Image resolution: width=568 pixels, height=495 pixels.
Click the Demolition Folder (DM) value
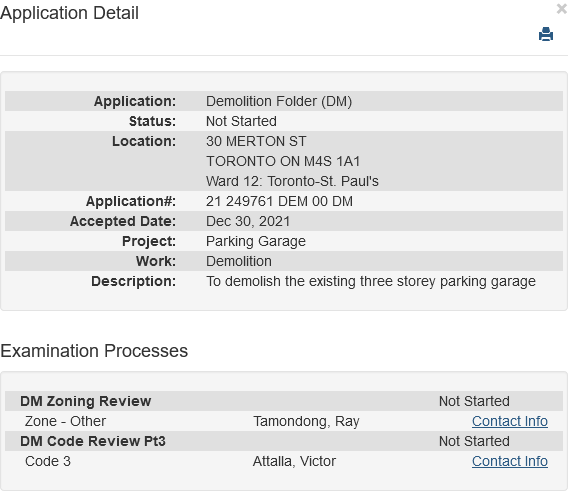click(279, 101)
